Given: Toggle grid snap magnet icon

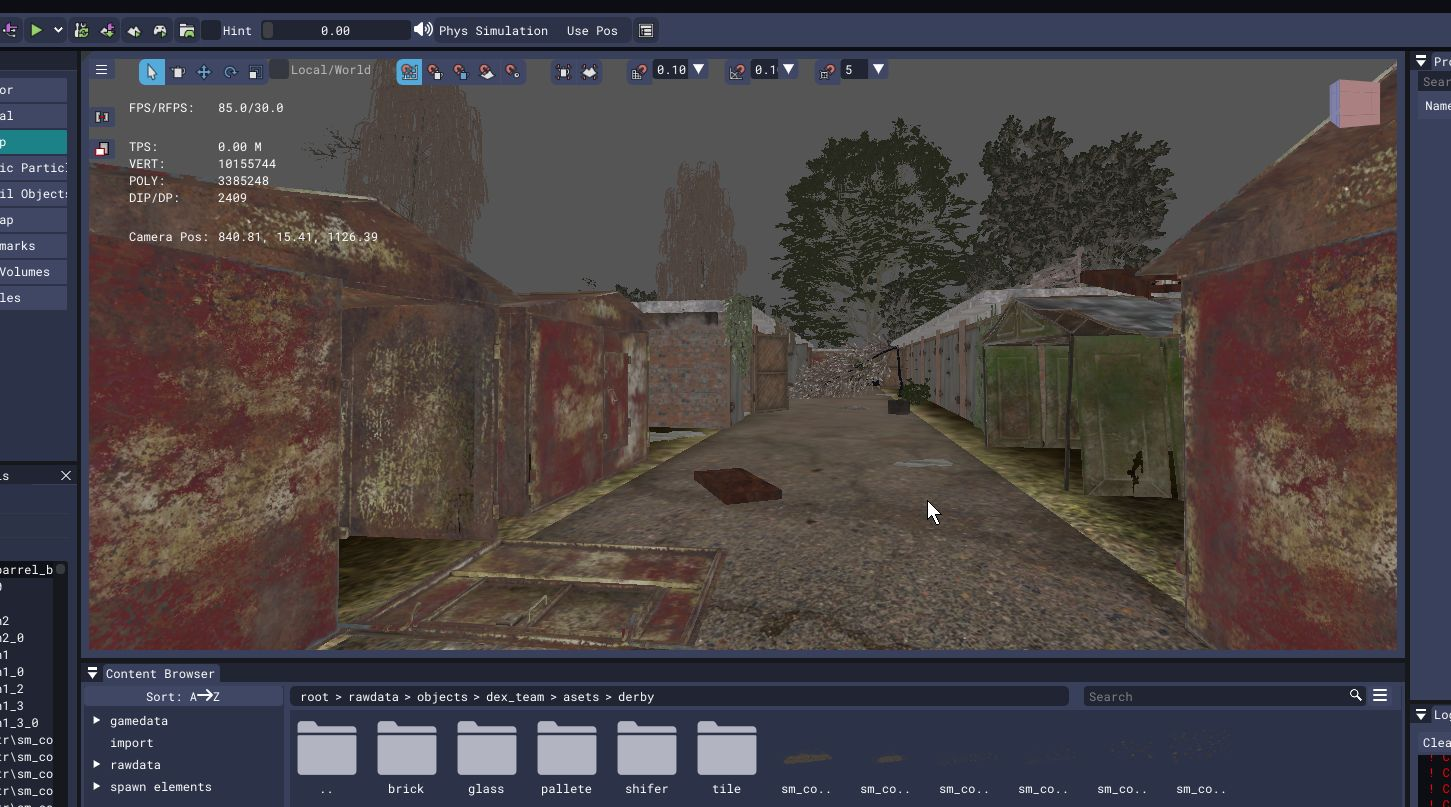Looking at the screenshot, I should coord(409,71).
